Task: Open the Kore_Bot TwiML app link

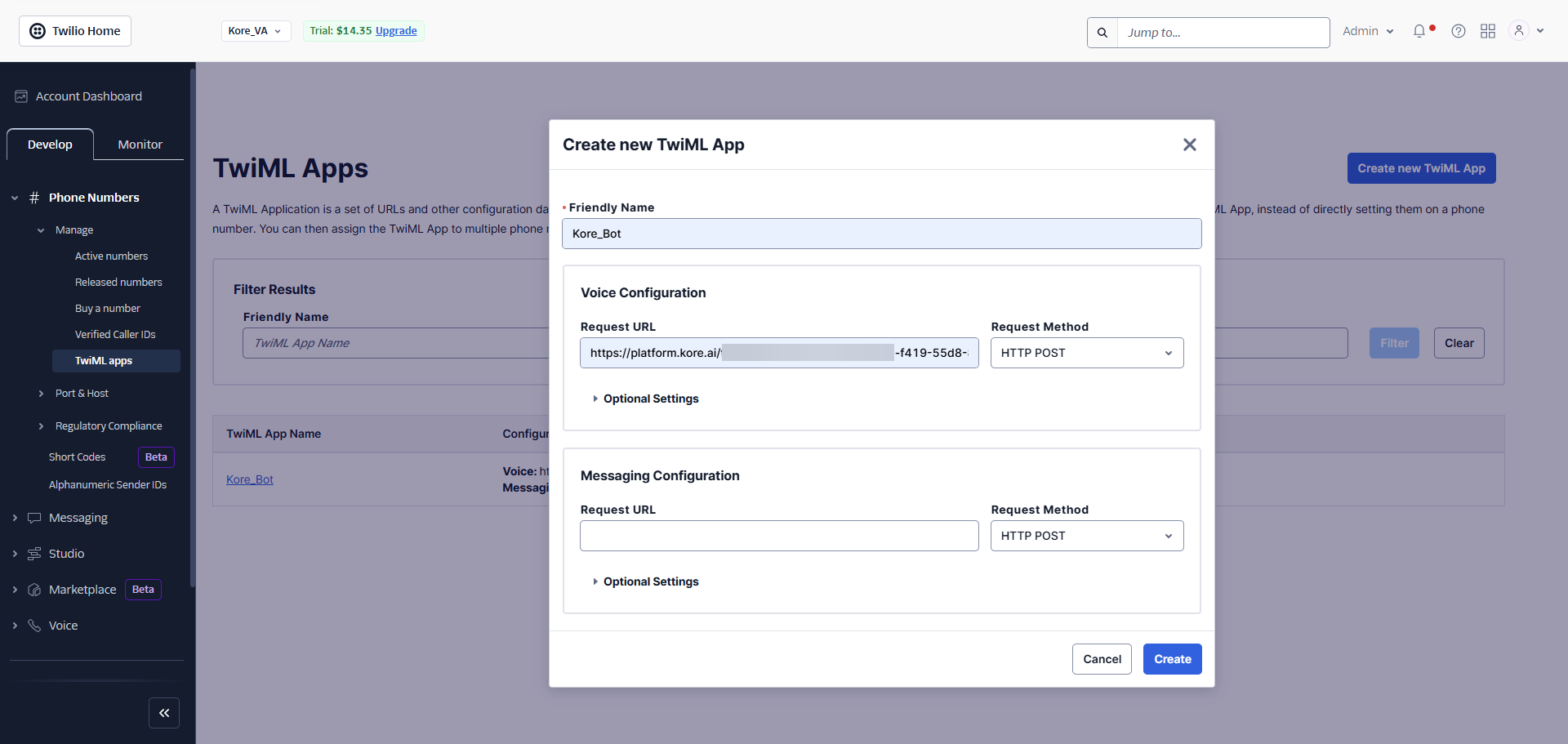Action: coord(250,479)
